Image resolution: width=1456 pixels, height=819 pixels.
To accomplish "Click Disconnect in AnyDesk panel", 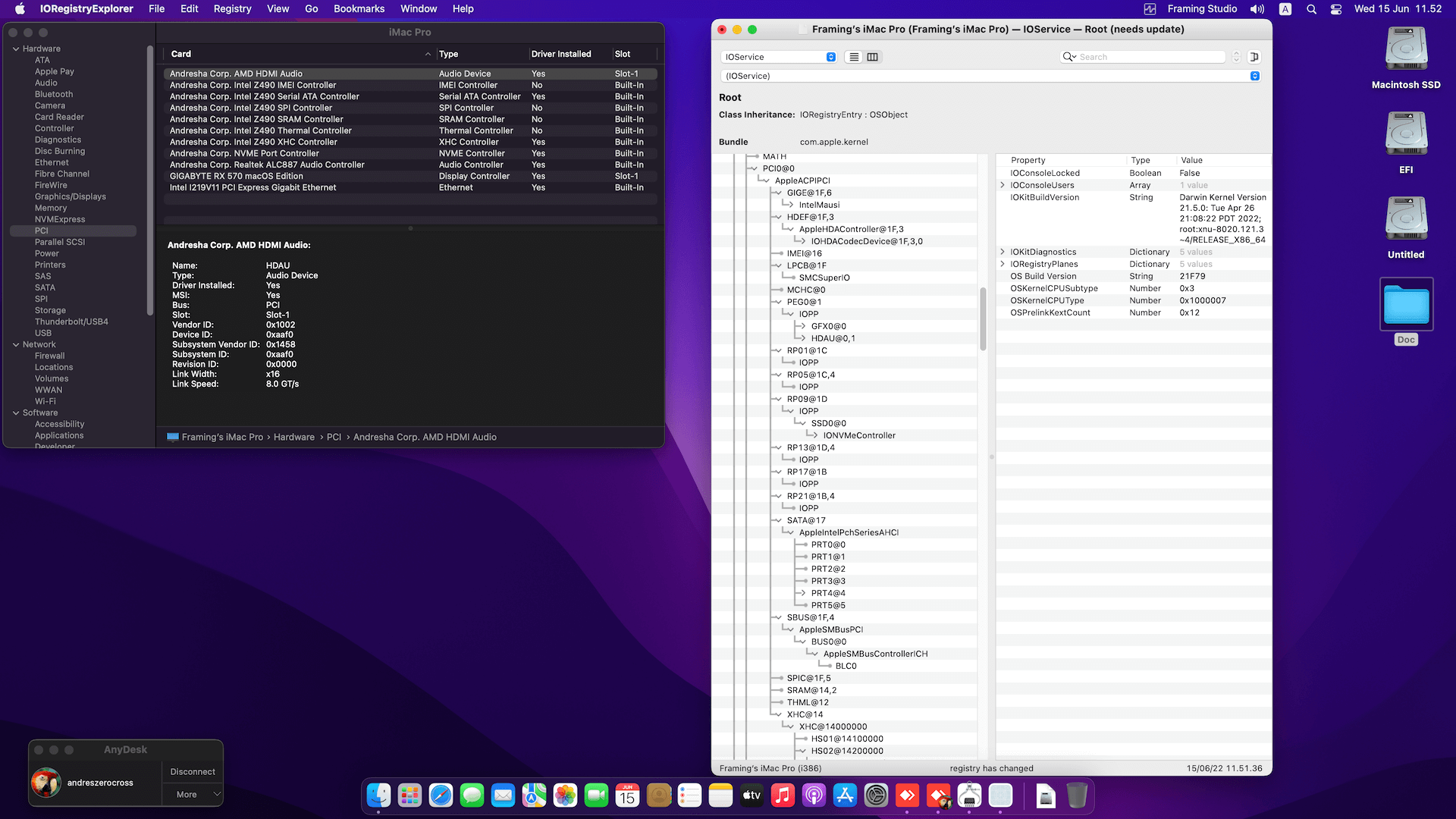I will (193, 771).
